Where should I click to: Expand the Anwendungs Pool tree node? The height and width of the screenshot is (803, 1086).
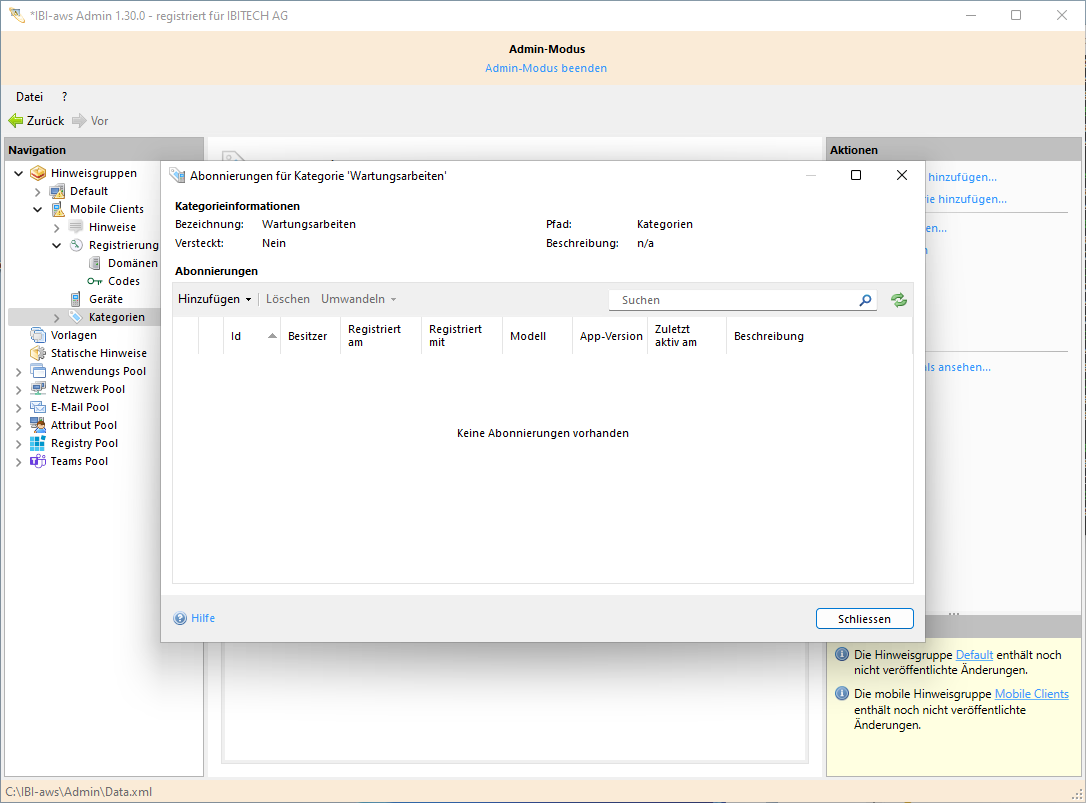(x=19, y=372)
